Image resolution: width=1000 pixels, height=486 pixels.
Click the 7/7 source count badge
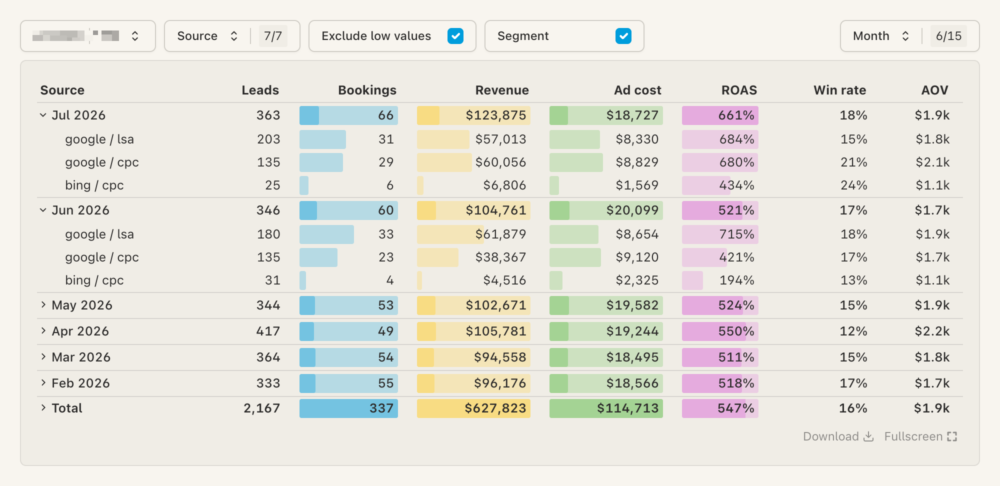tap(273, 36)
